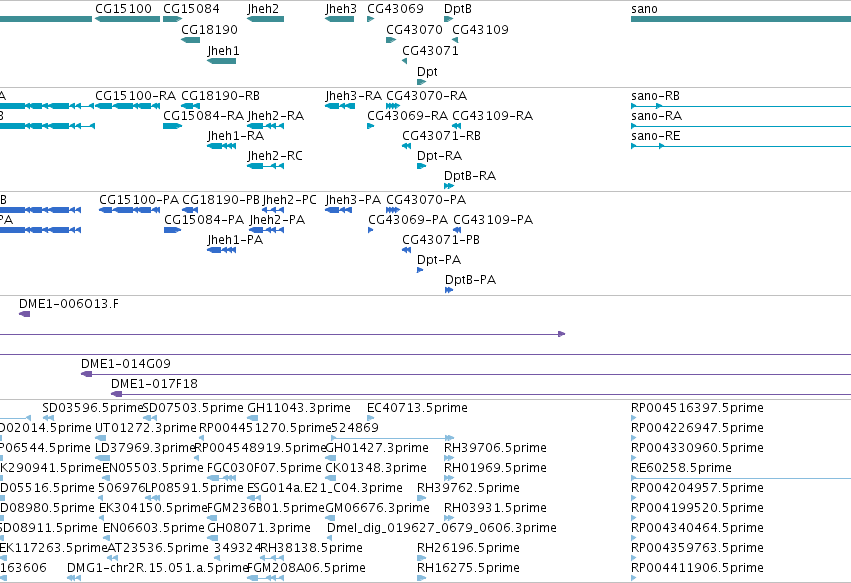Click the CG43069-PA protein label
Image resolution: width=851 pixels, height=583 pixels.
pyautogui.click(x=408, y=220)
